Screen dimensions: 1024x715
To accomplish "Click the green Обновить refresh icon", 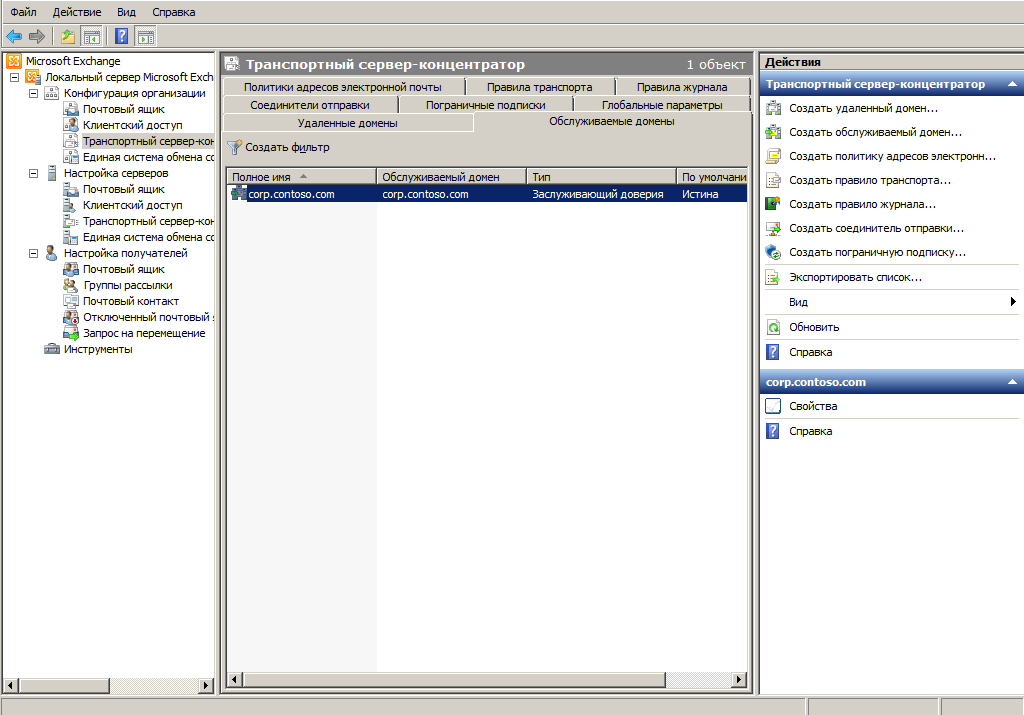I will [773, 327].
